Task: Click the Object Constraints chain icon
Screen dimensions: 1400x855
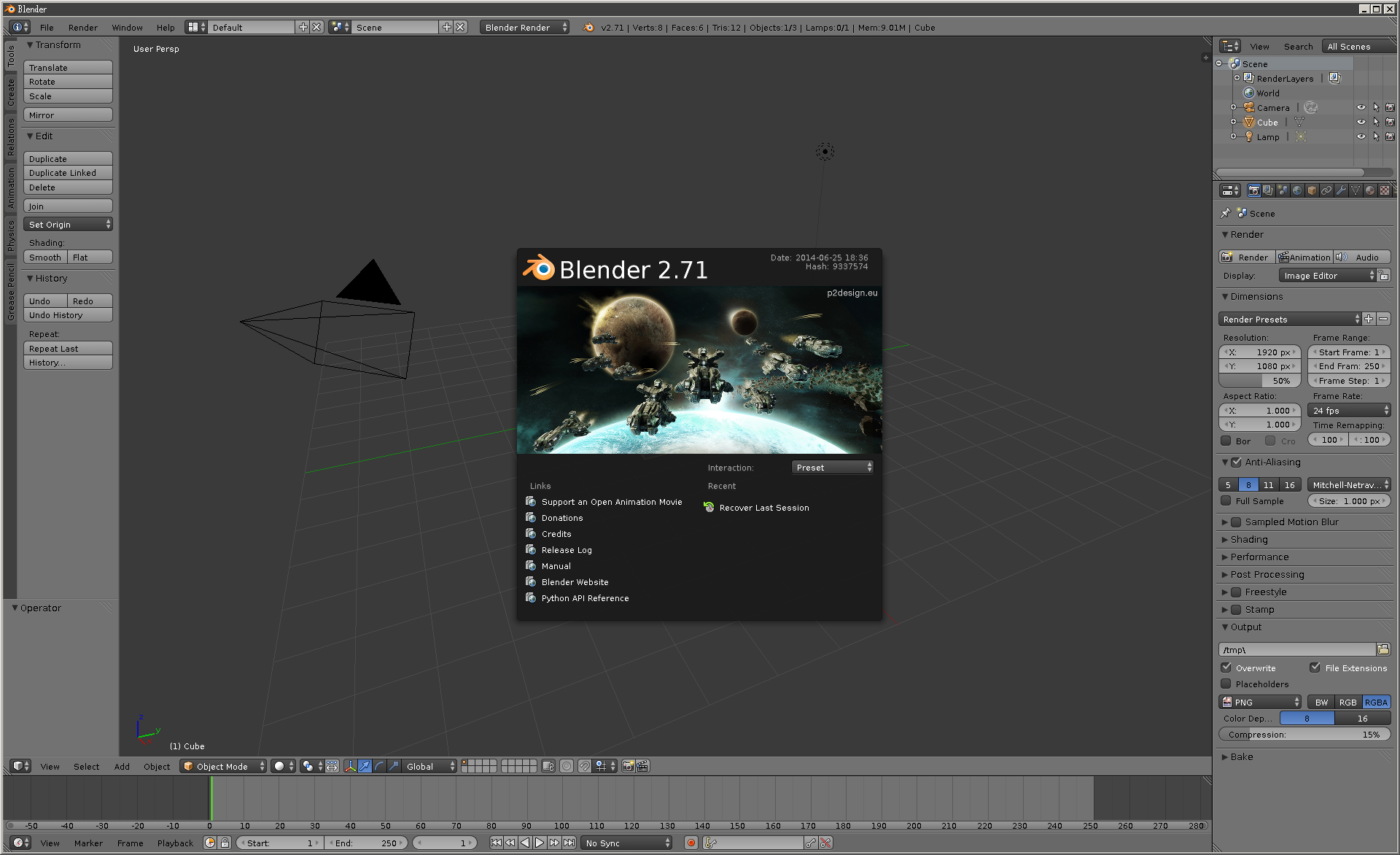Action: pos(1326,190)
